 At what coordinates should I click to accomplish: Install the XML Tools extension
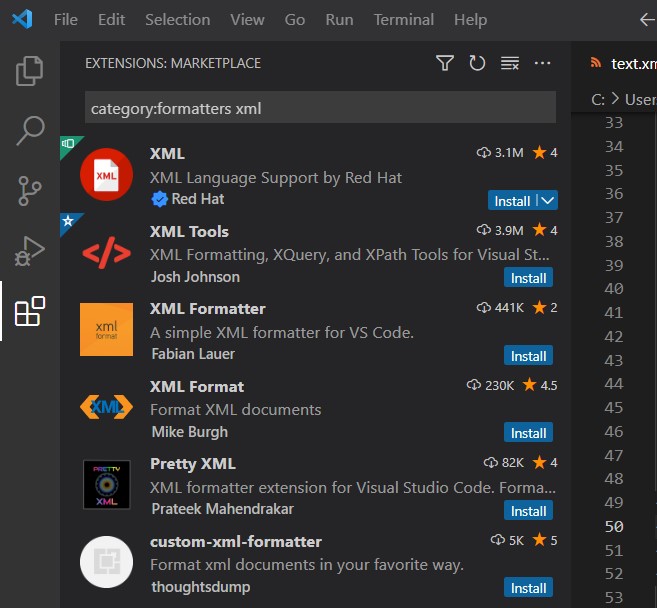coord(528,278)
